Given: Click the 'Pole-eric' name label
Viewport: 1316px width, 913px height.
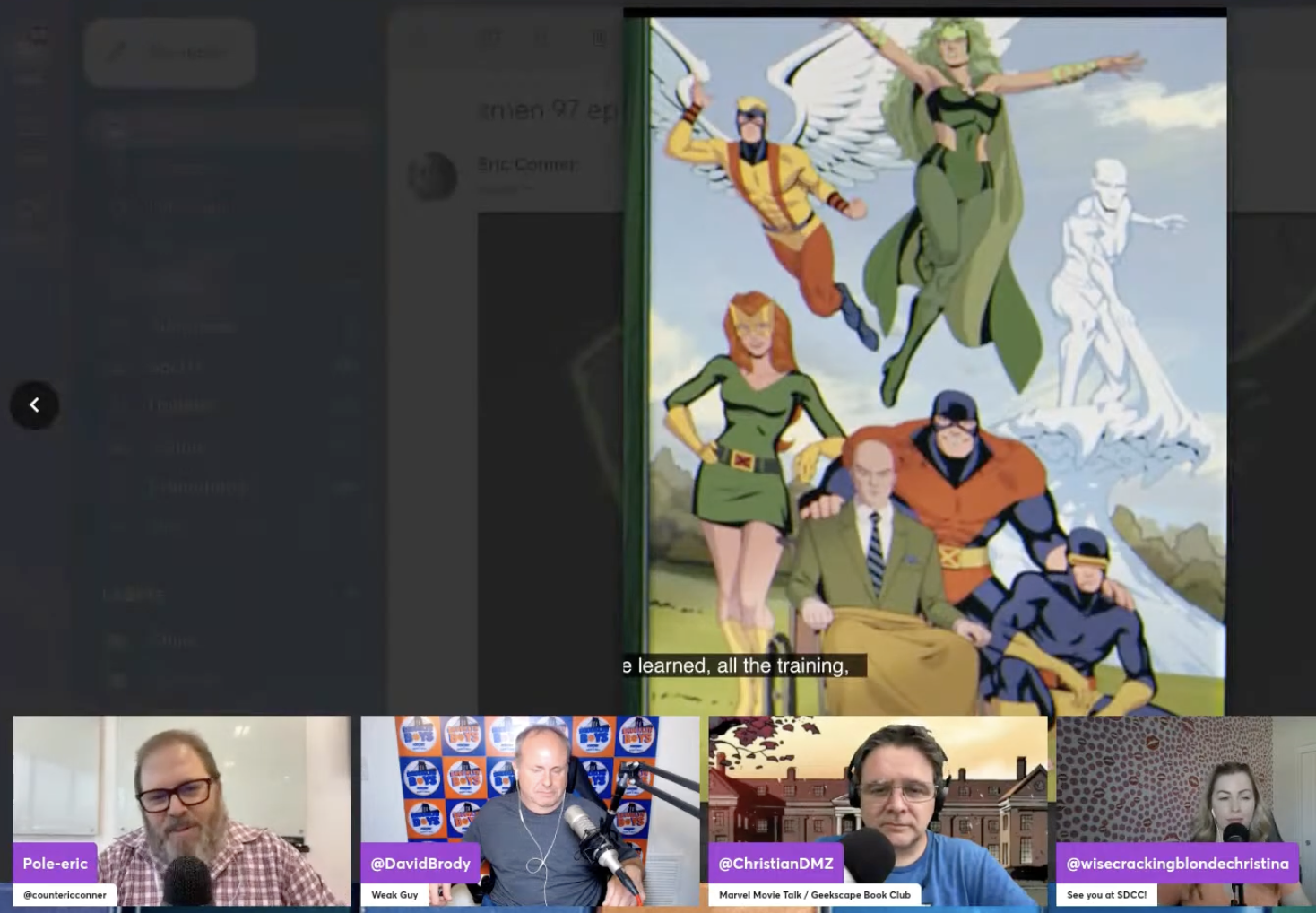Looking at the screenshot, I should [x=56, y=864].
